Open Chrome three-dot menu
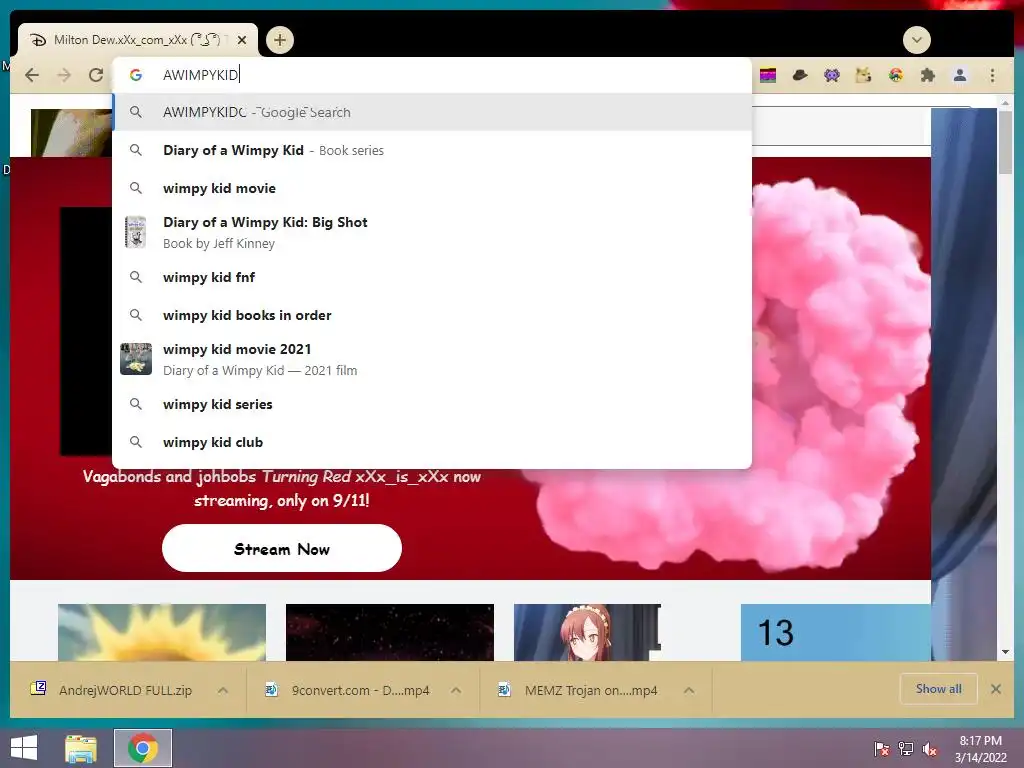1024x768 pixels. point(992,76)
